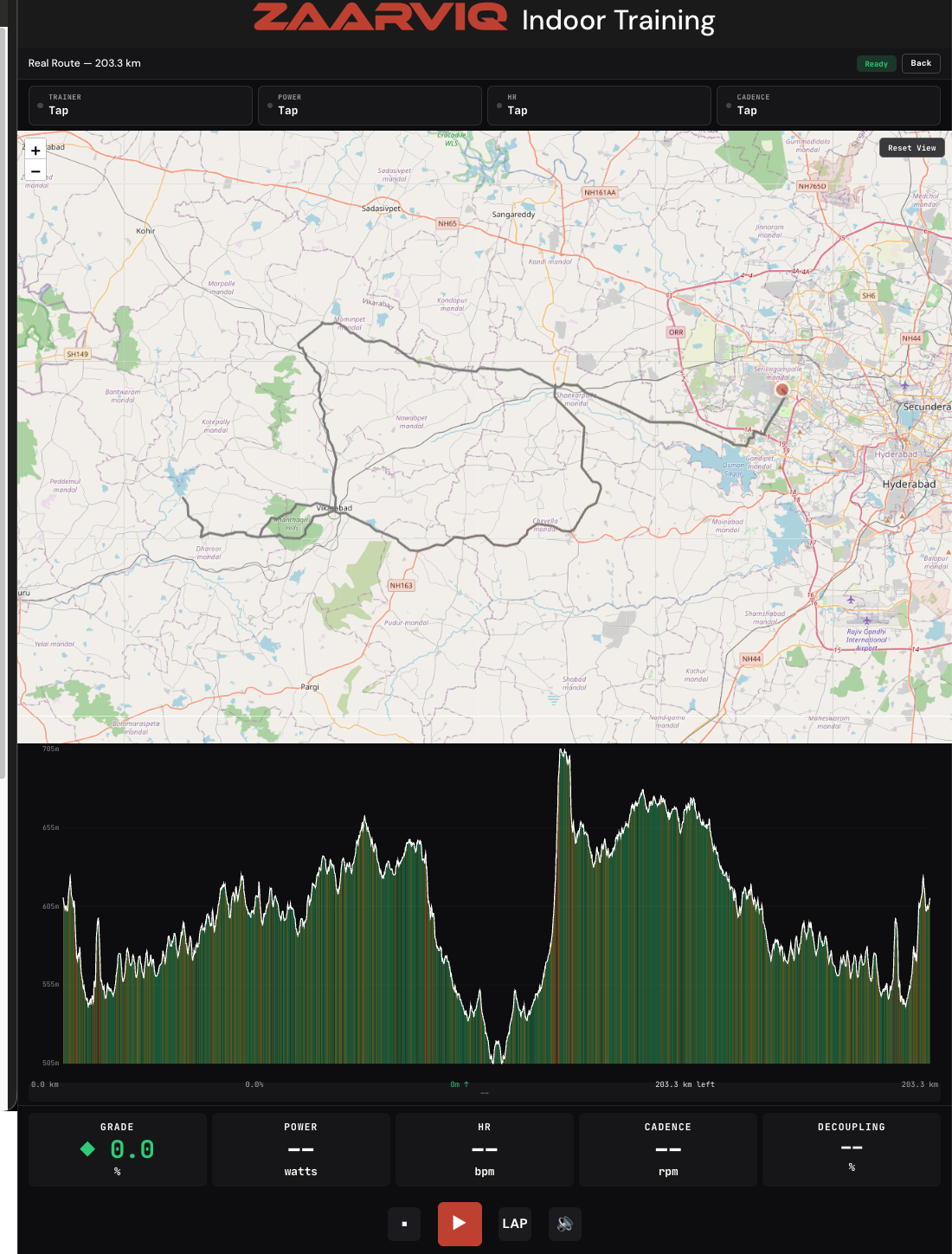Go back using the Back button
Image resolution: width=952 pixels, height=1254 pixels.
click(921, 63)
